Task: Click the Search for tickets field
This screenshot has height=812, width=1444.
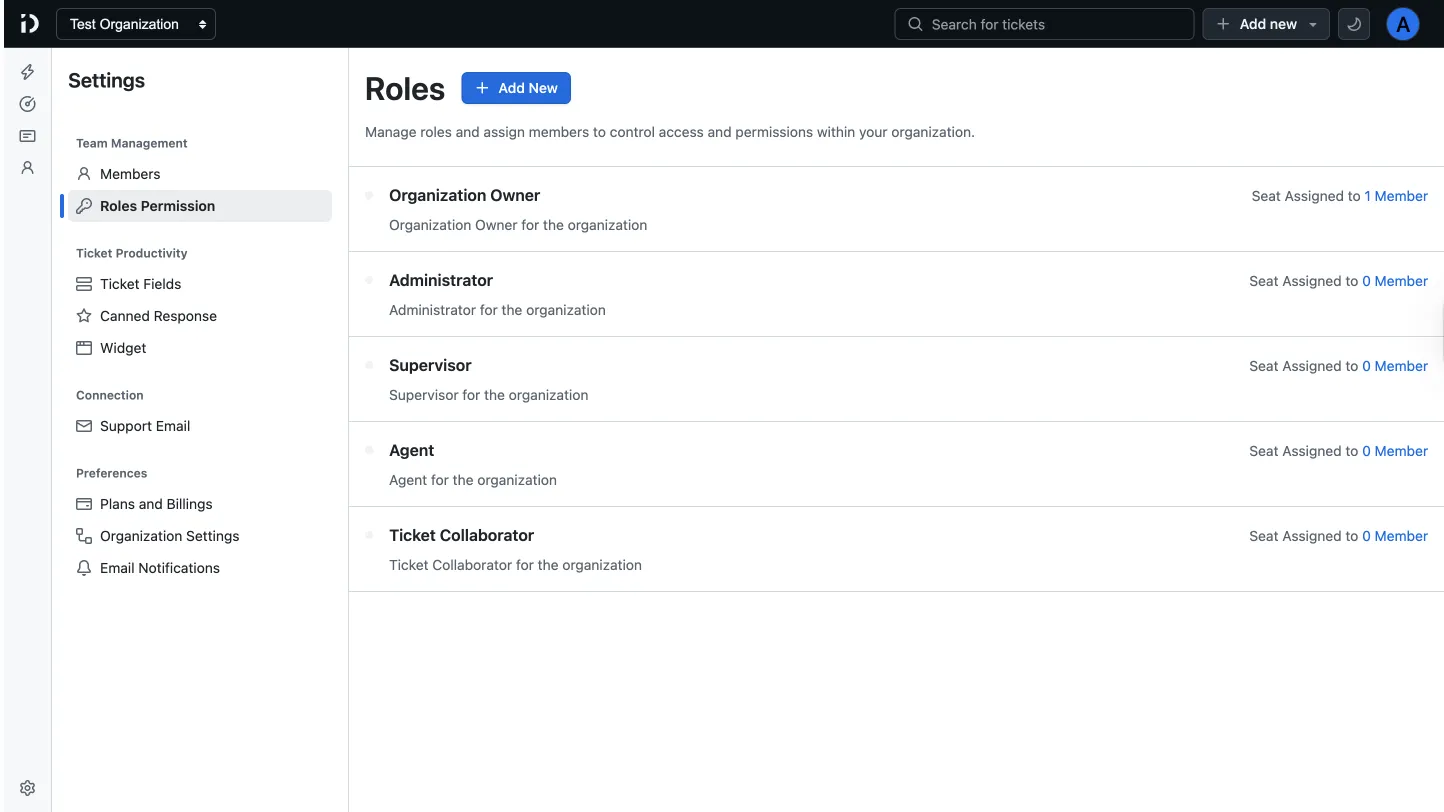Action: pos(1043,23)
